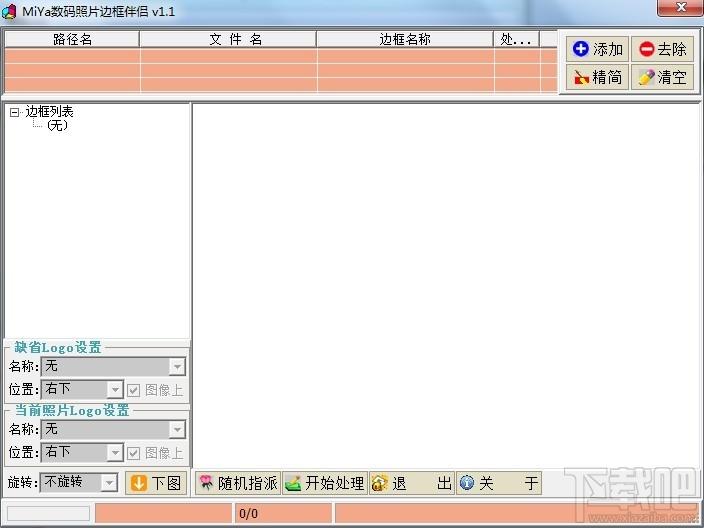Toggle 图像上 checkbox under 当前照片Logo设置
704x528 pixels.
point(133,453)
